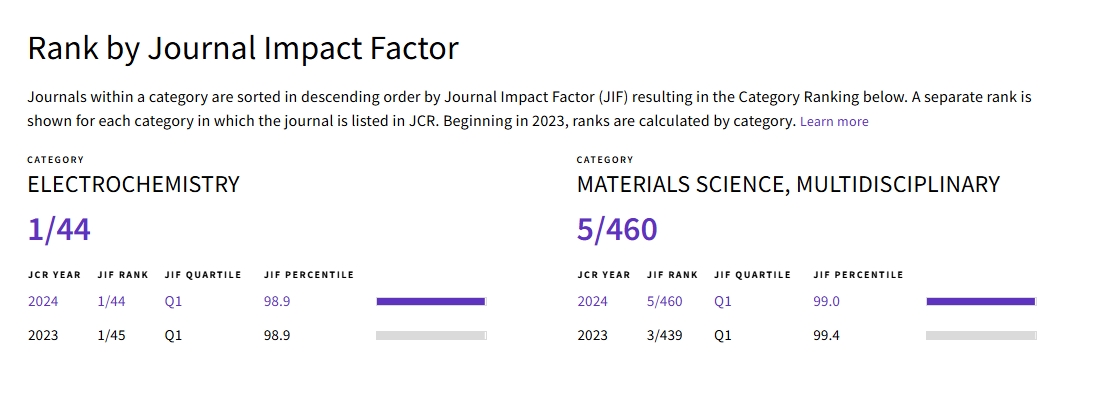Click the Q1 quartile in the 2024 Electrochemistry row
The height and width of the screenshot is (420, 1099).
click(x=174, y=301)
